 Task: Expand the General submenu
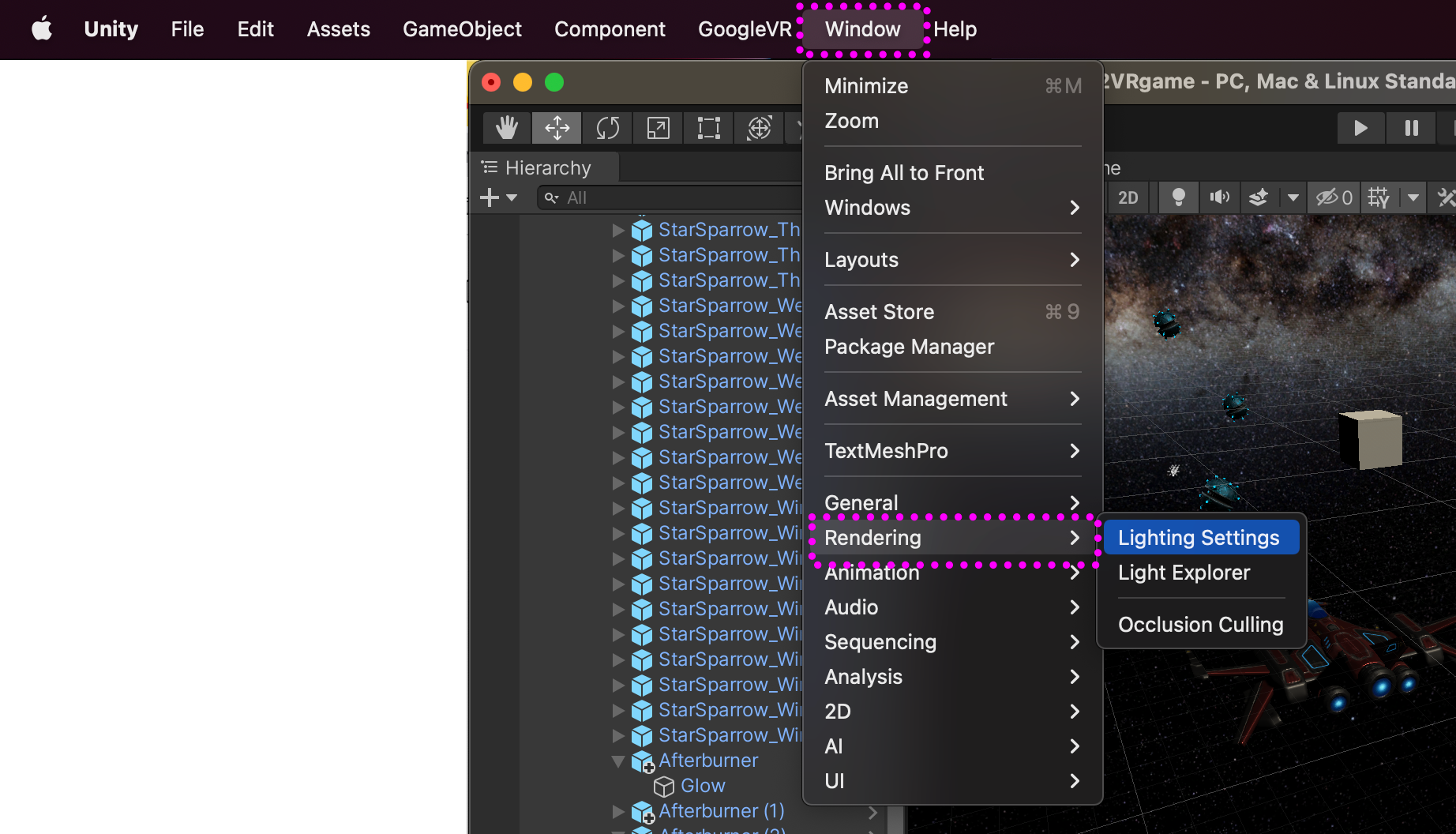(953, 503)
